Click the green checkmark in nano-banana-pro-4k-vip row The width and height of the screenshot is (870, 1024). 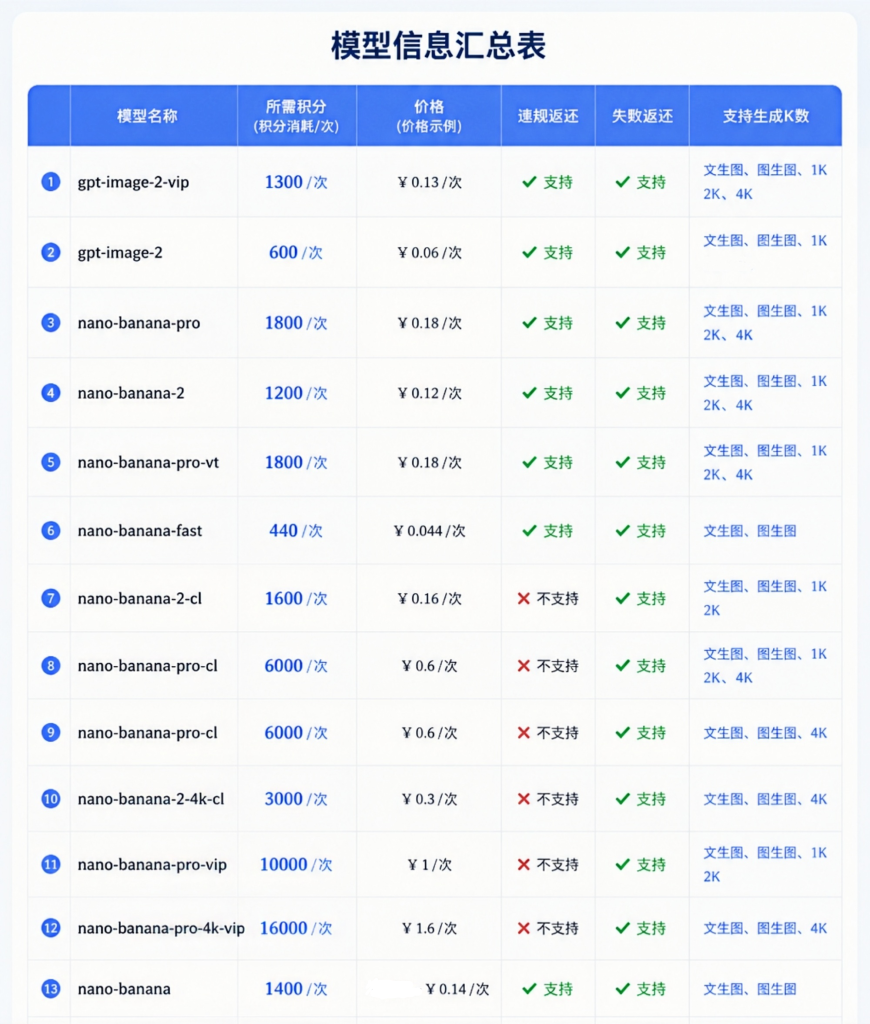622,928
